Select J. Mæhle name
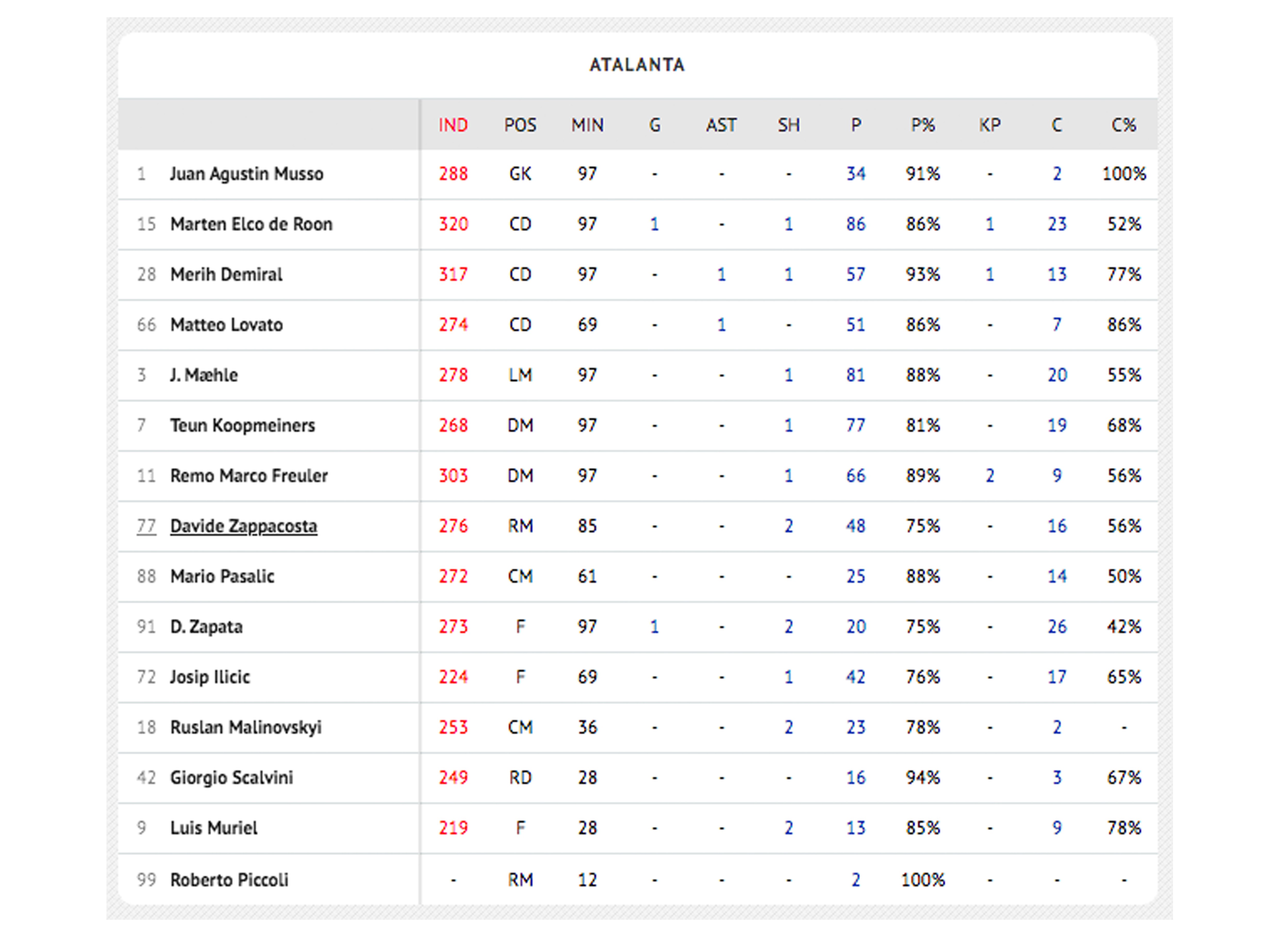1288x944 pixels. [x=203, y=375]
